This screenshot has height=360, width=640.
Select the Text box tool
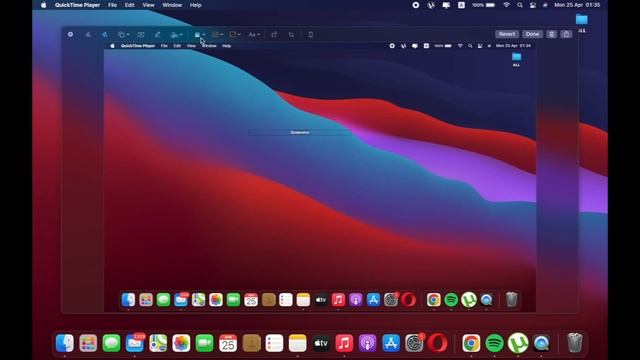[x=141, y=35]
